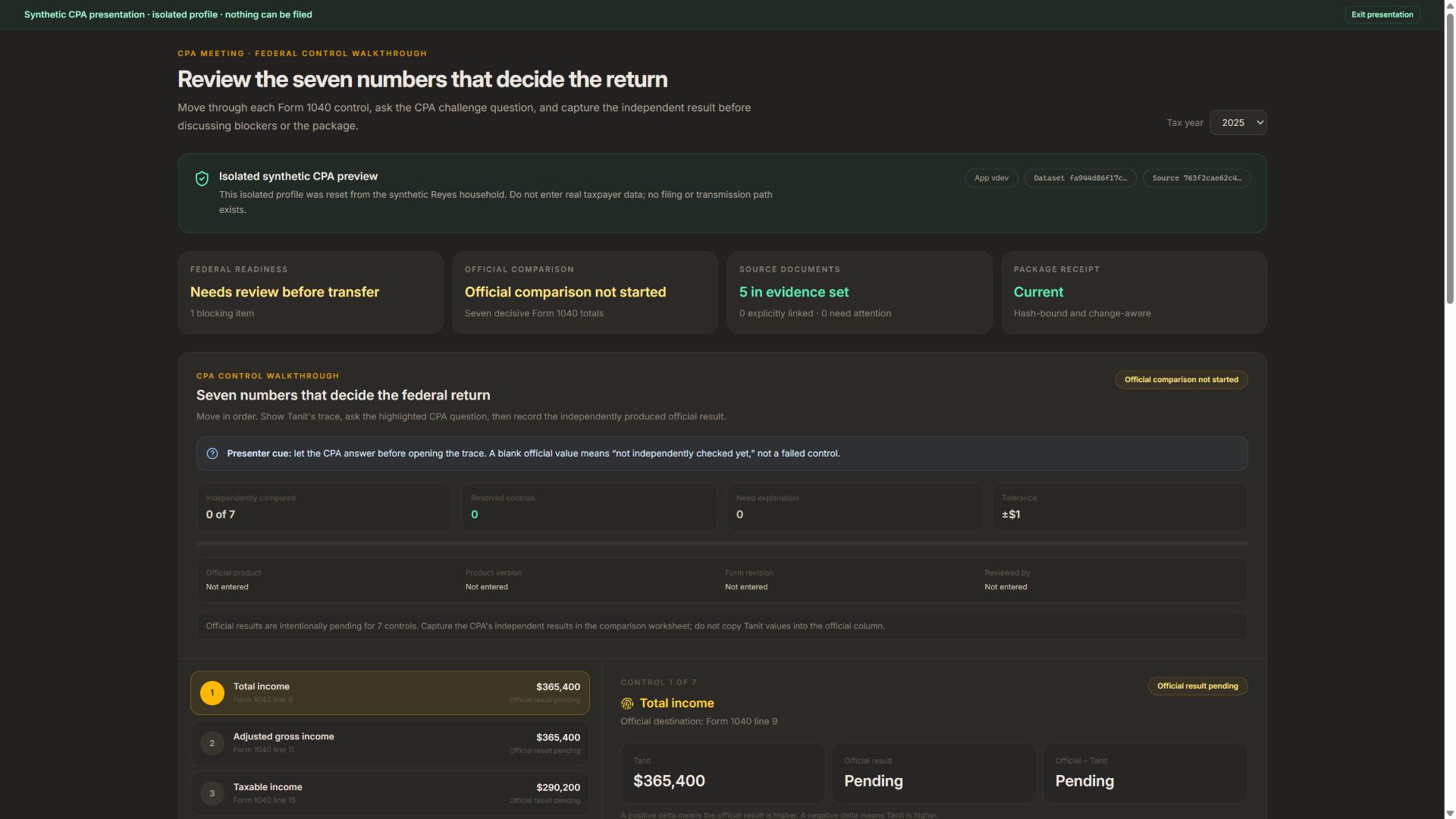Open the Package Receipt card
The image size is (1456, 819).
pyautogui.click(x=1134, y=292)
